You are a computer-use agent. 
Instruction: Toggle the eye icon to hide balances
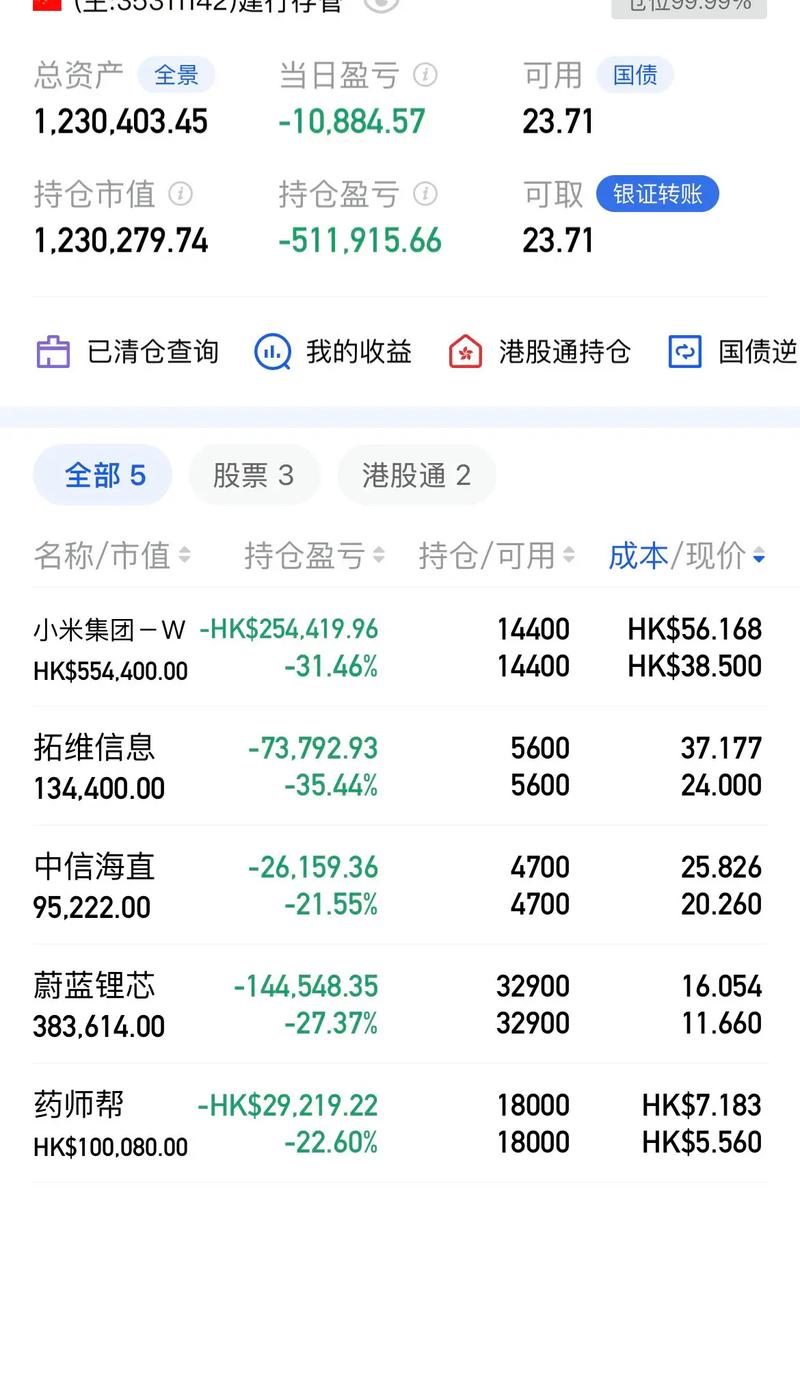[381, 4]
